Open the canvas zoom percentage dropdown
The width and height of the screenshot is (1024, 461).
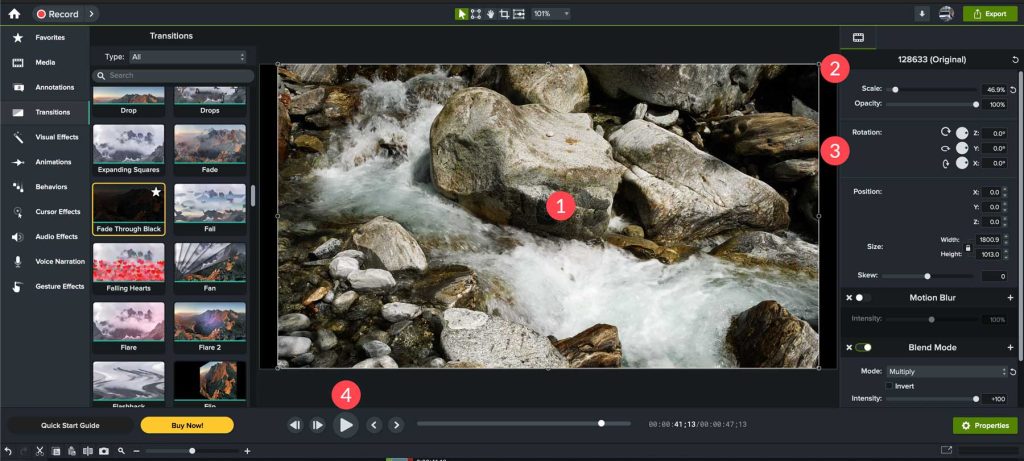[551, 14]
